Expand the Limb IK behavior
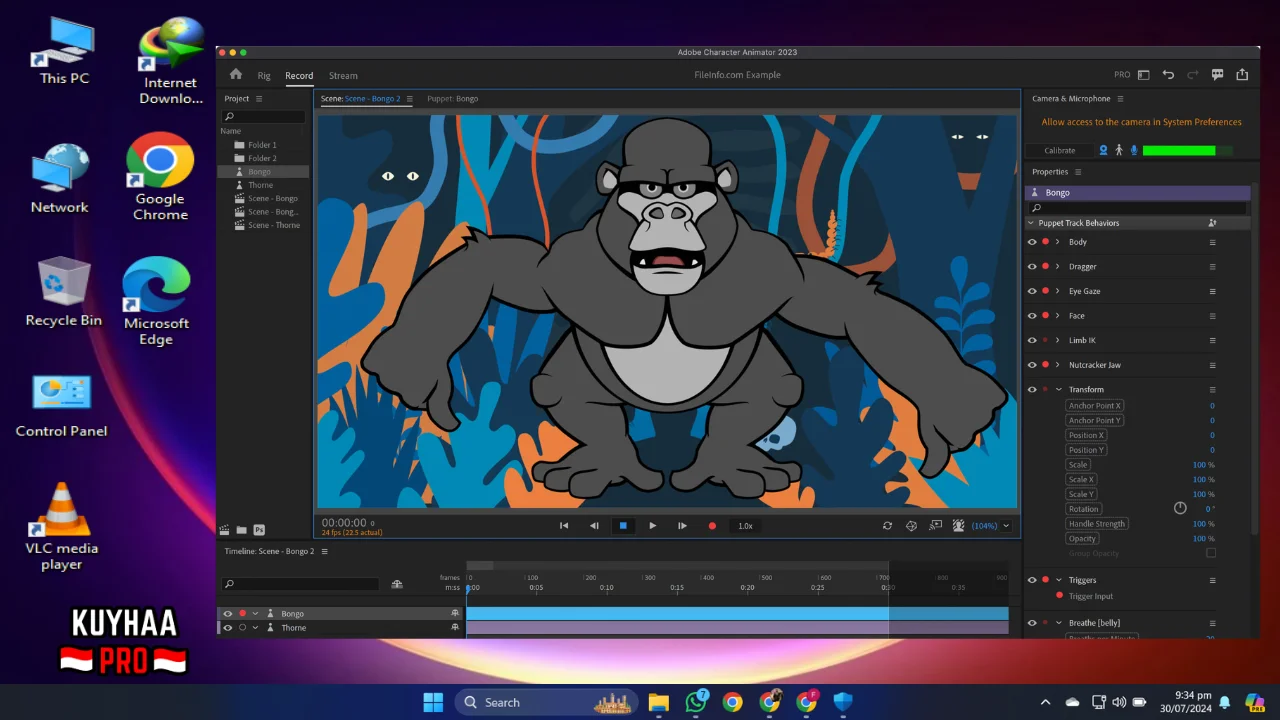This screenshot has height=720, width=1280. tap(1058, 340)
